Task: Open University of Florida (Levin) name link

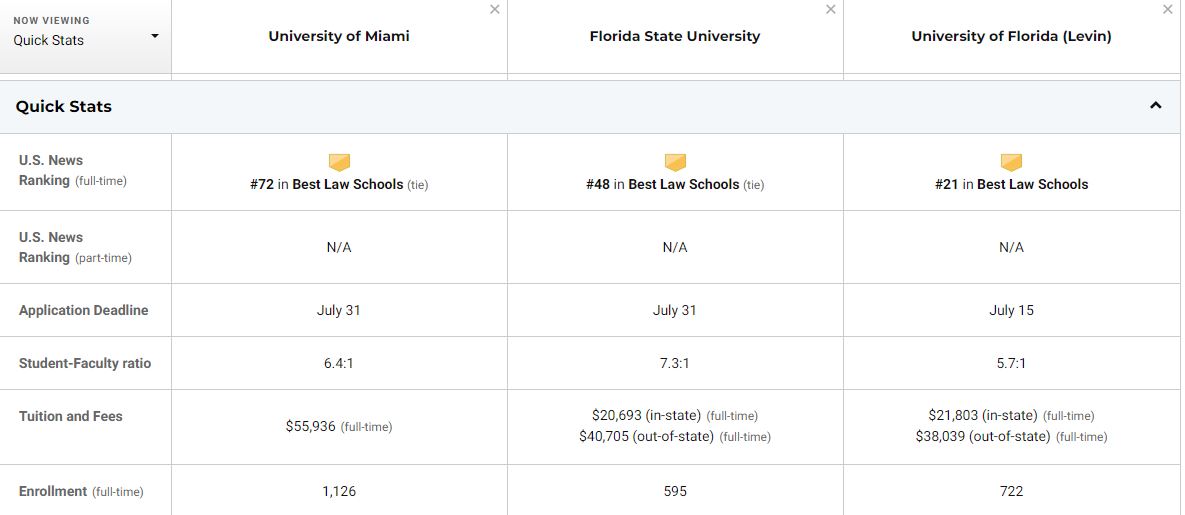Action: click(1011, 36)
